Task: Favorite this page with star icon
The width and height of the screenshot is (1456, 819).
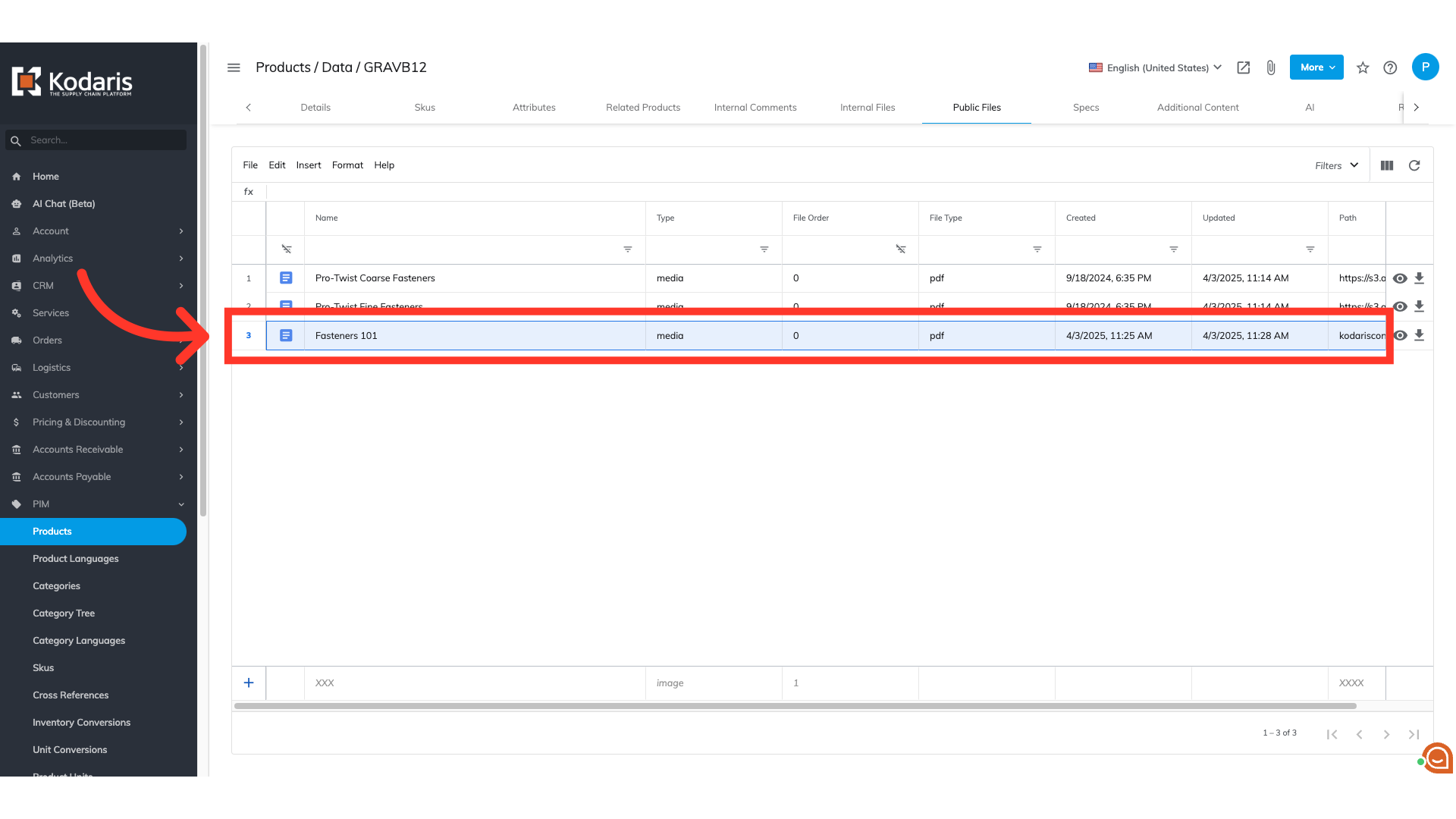Action: (1363, 67)
